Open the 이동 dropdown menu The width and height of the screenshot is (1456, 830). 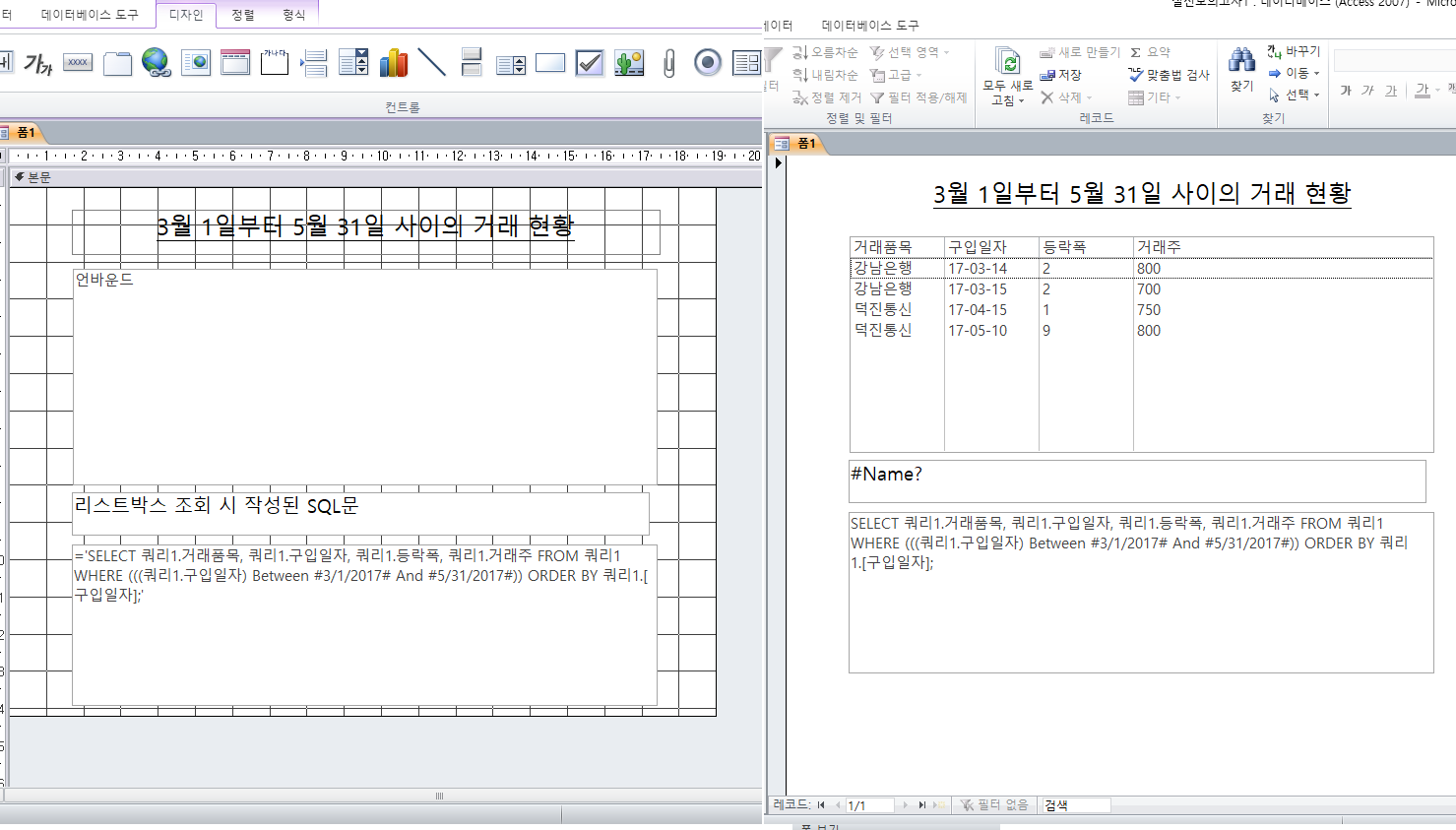click(x=1296, y=73)
